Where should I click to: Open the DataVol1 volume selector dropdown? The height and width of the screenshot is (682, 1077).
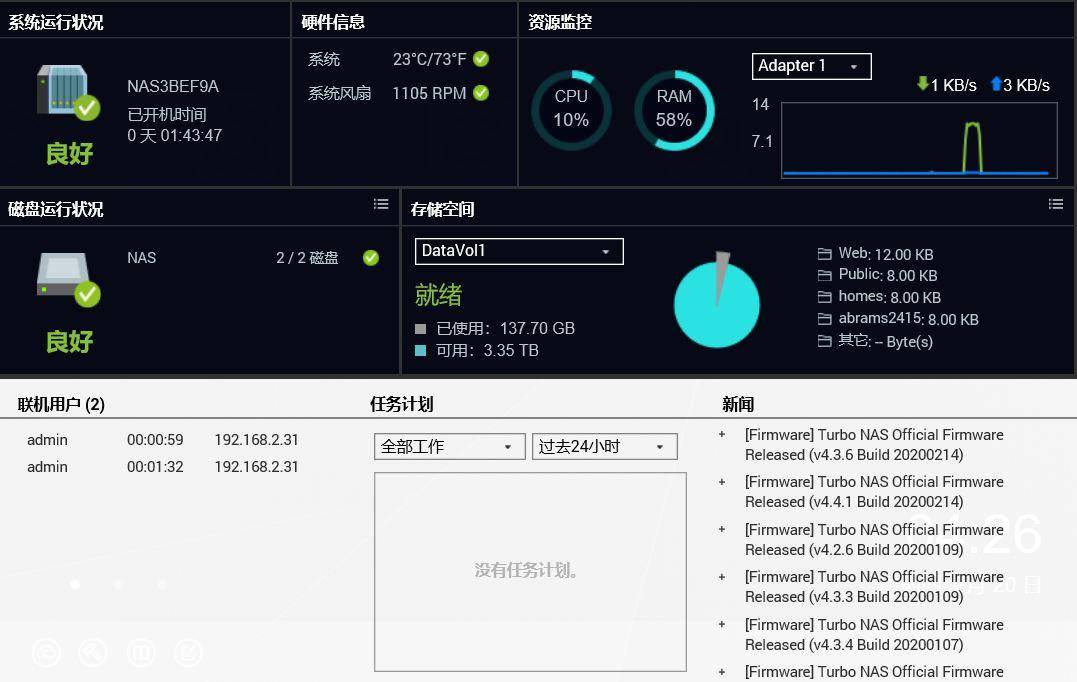coord(518,251)
